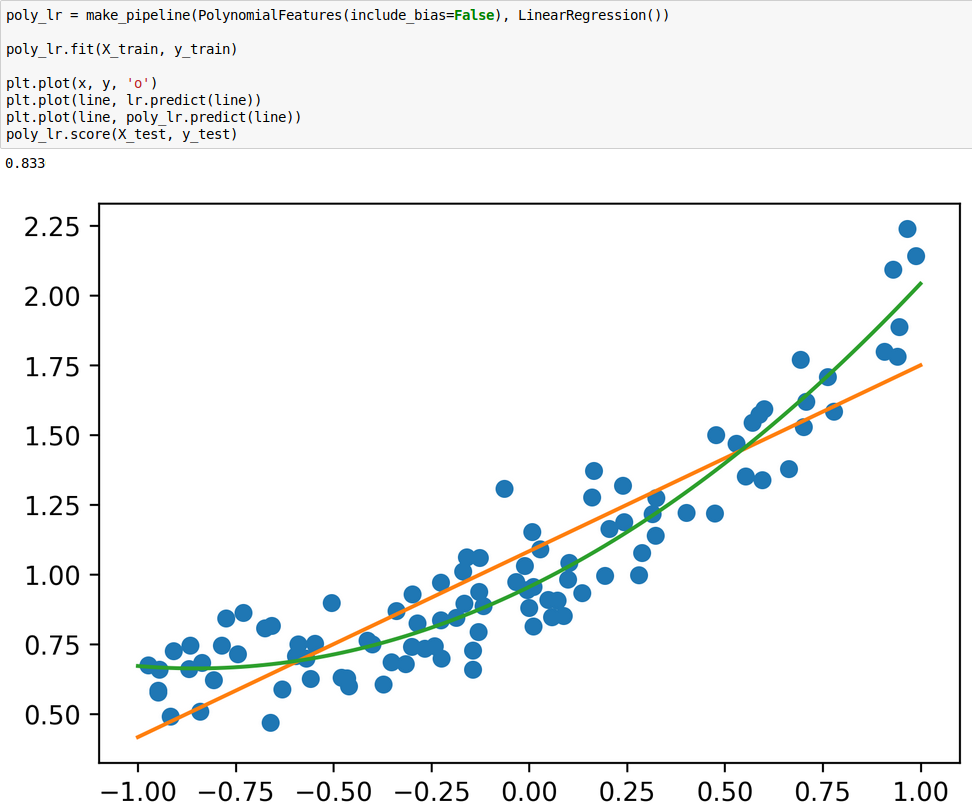Click the highest blue data point
Viewport: 972px width, 804px height.
pyautogui.click(x=907, y=229)
